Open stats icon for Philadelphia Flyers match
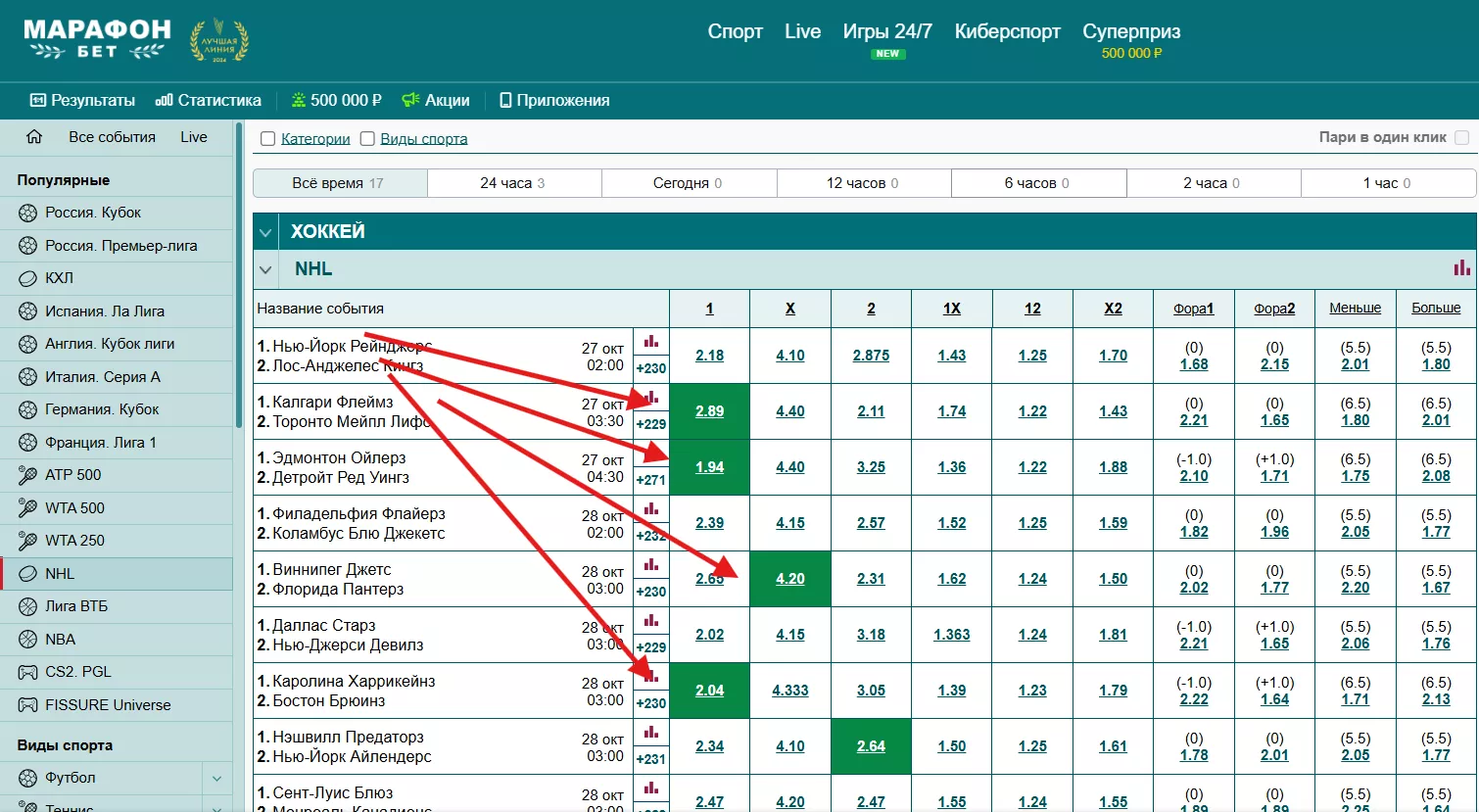Screen dimensions: 1479x812 pos(651,509)
